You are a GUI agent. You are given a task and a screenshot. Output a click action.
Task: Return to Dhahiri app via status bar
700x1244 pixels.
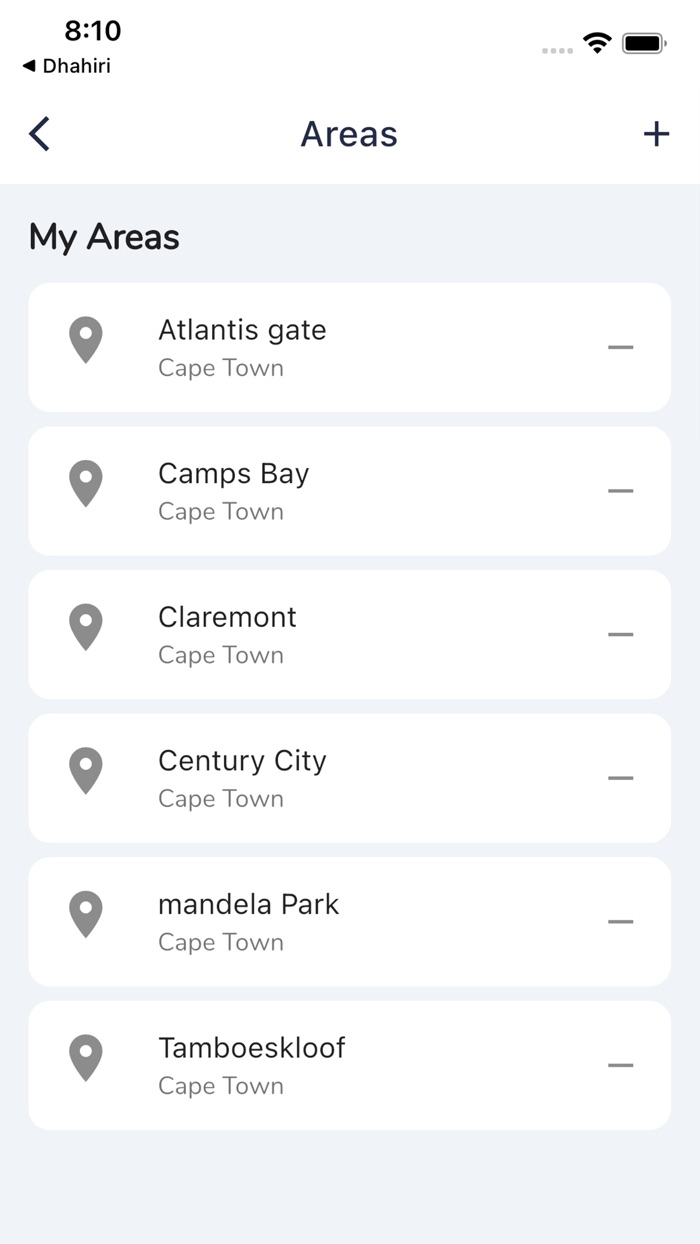[66, 66]
